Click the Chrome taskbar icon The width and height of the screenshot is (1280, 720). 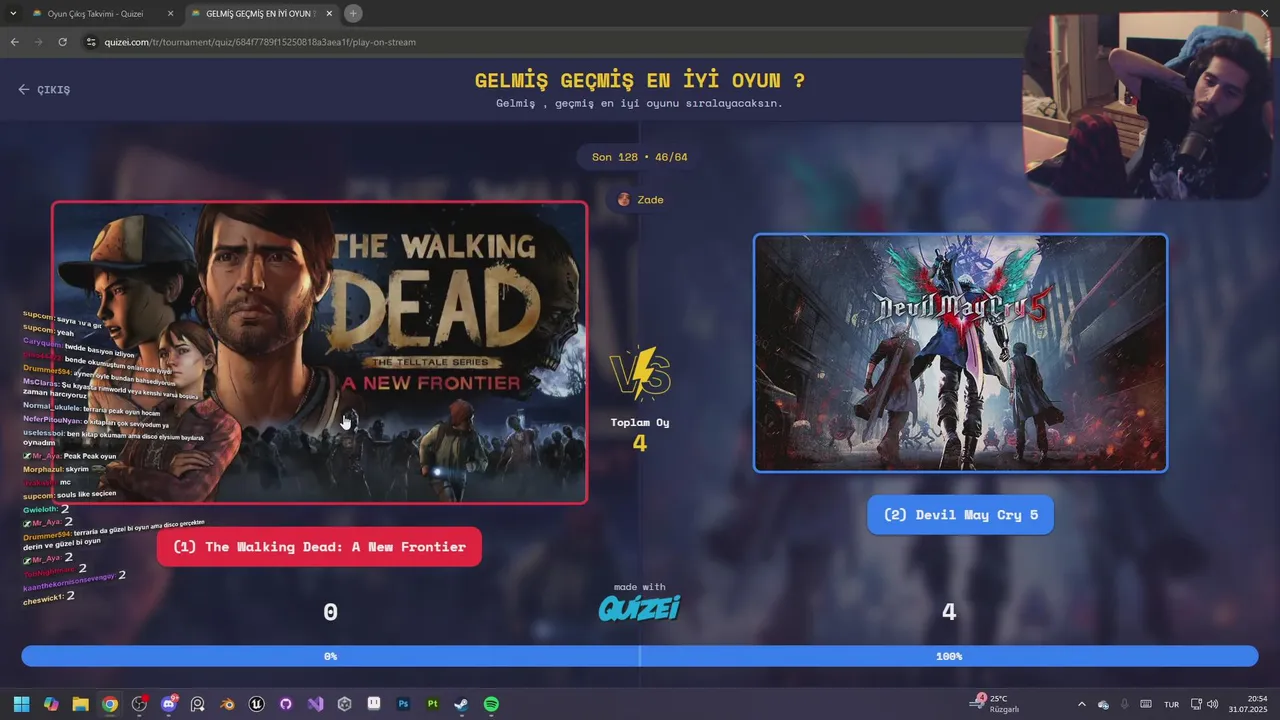110,704
